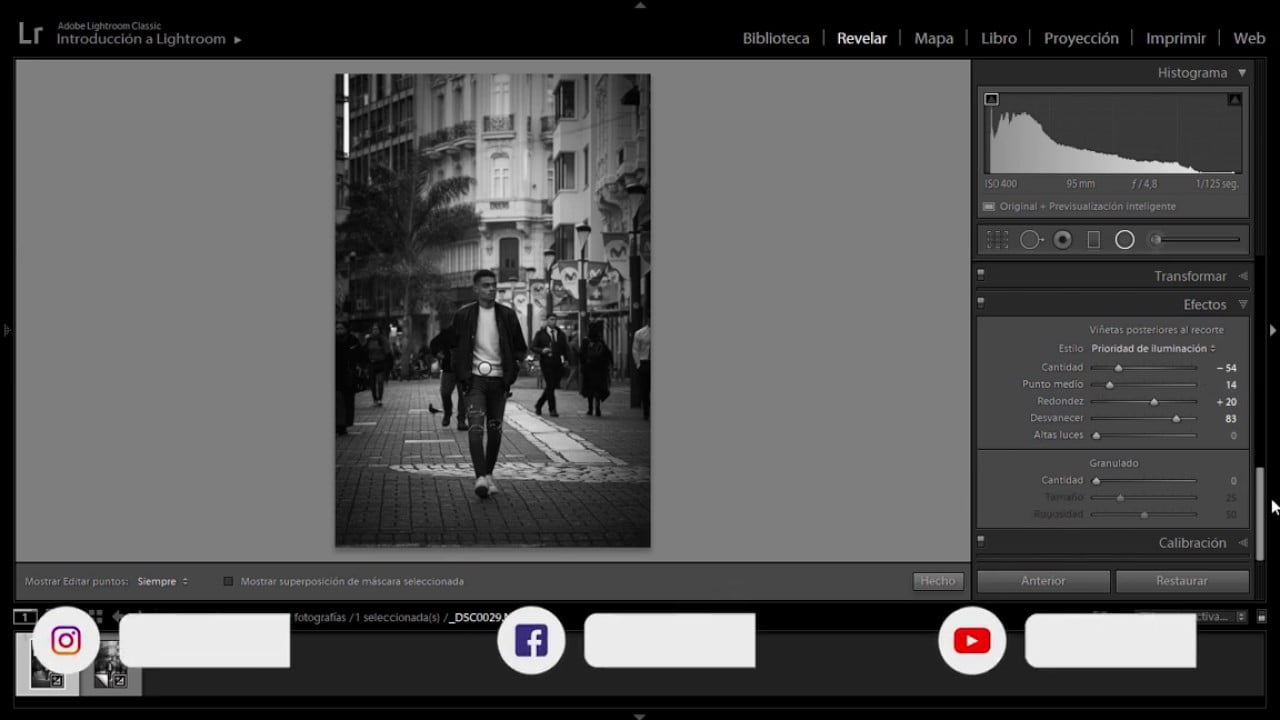Select the Red eye correction tool
Screen dimensions: 1280x720
click(x=1063, y=240)
